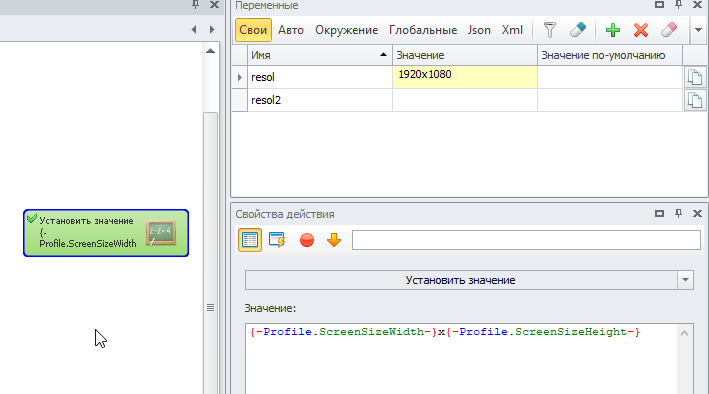709x394 pixels.
Task: Open the action settings lightning icon
Action: click(277, 240)
